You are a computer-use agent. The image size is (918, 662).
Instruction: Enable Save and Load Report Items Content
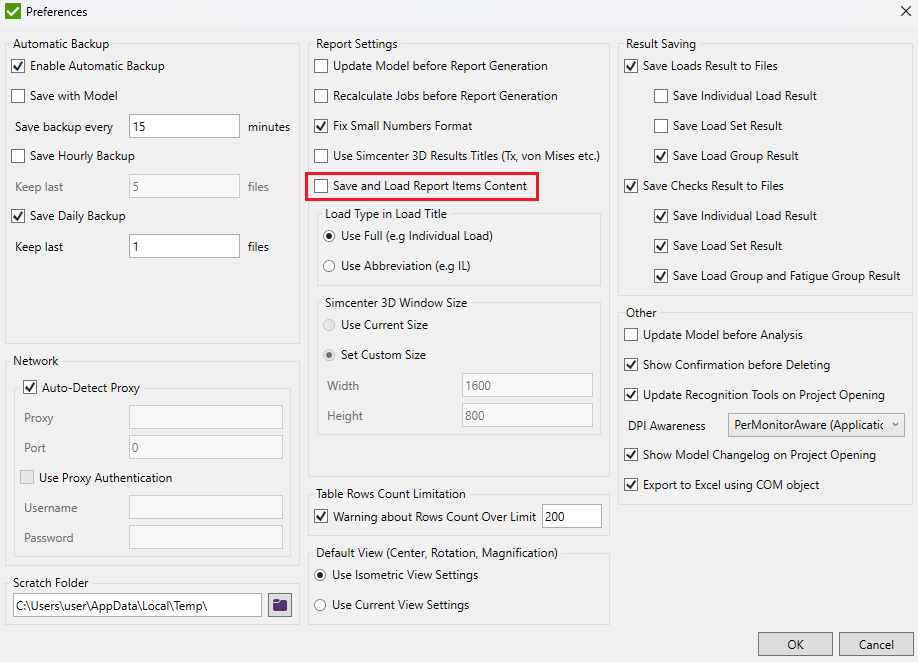pos(323,187)
